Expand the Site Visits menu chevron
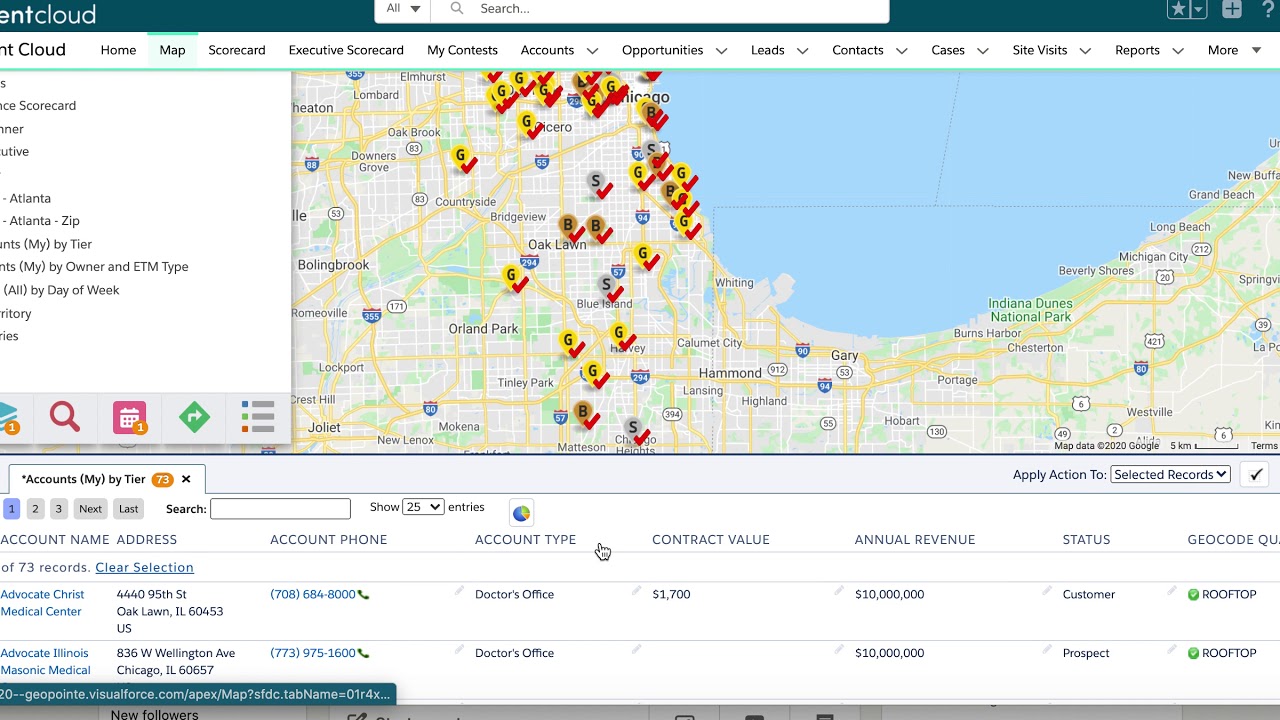Viewport: 1280px width, 720px height. coord(1085,51)
